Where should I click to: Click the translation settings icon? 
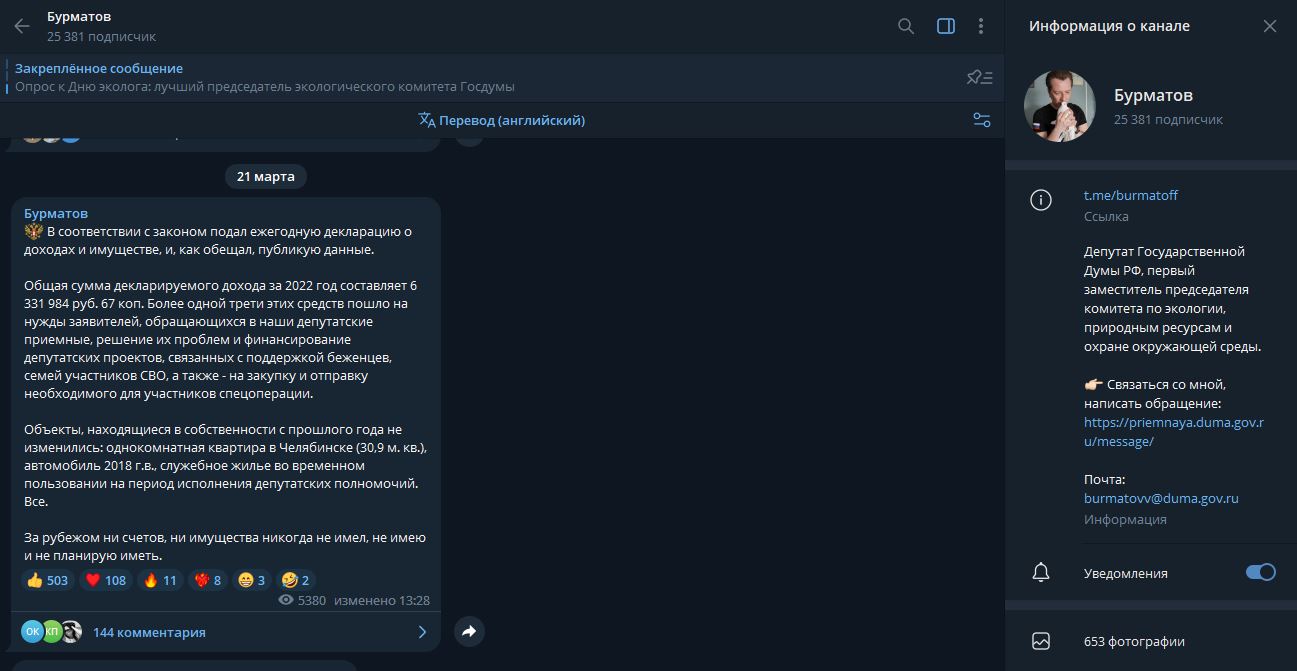(x=981, y=120)
